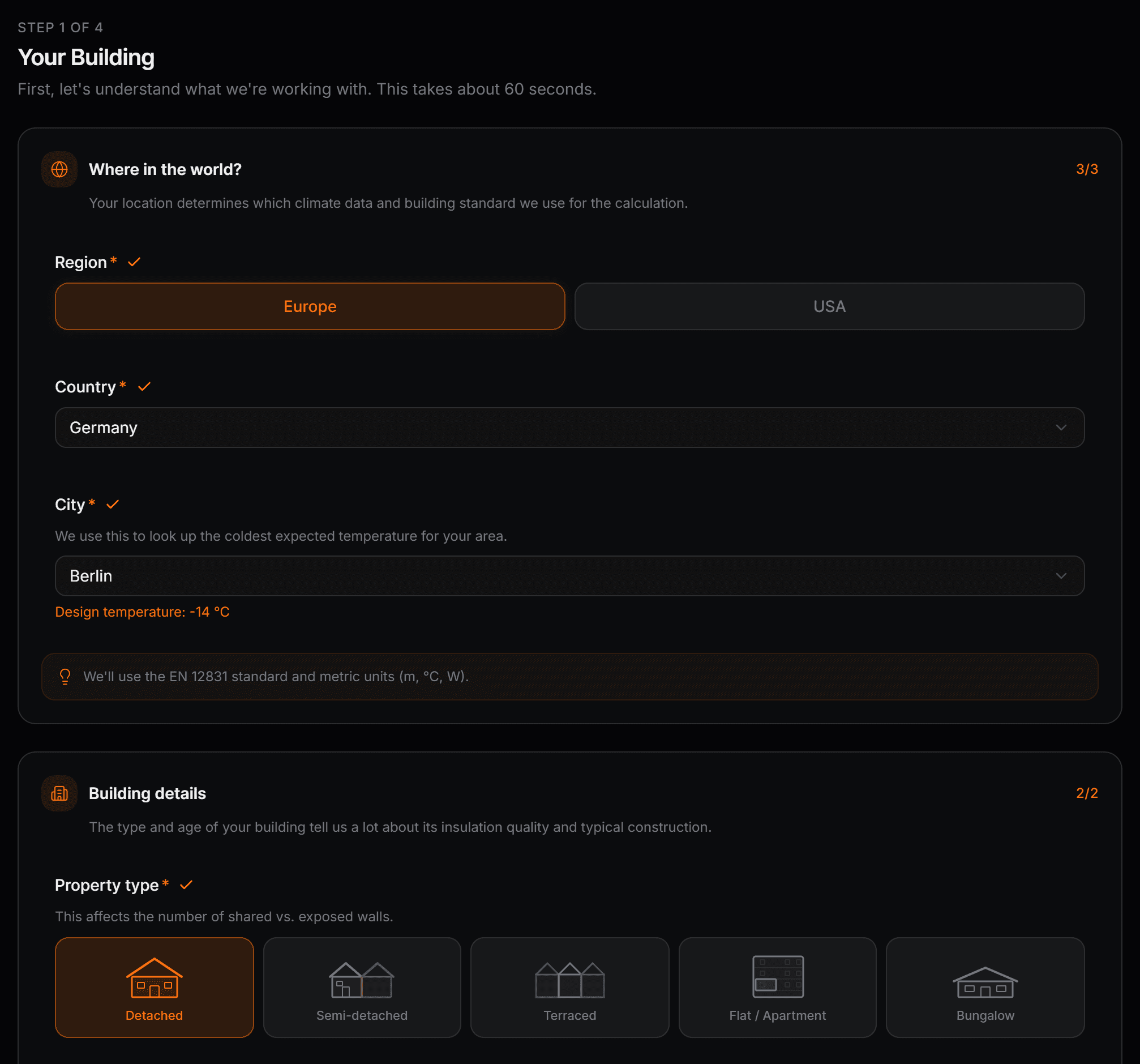Switch region to USA

tap(829, 306)
